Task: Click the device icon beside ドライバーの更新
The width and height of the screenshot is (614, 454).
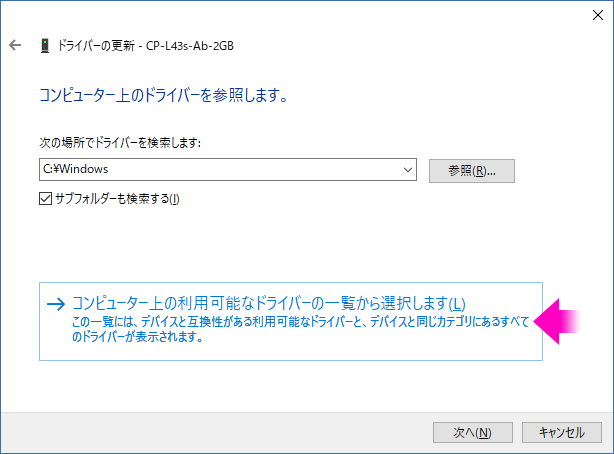Action: click(x=45, y=45)
